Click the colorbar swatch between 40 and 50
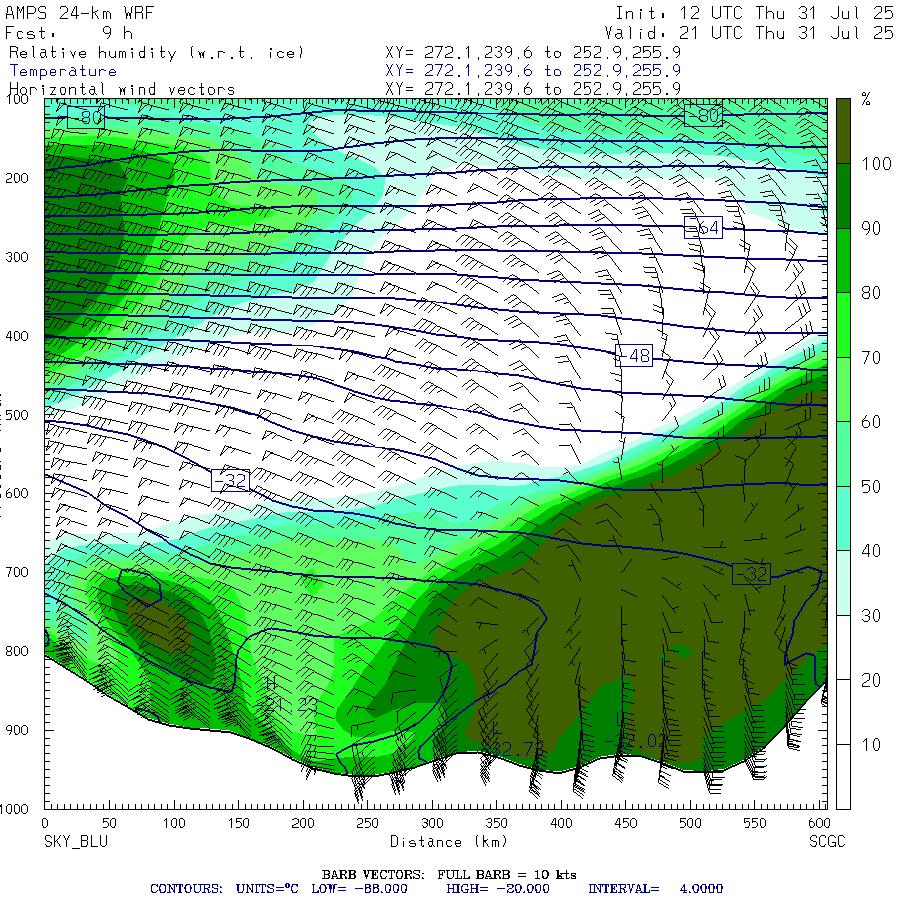Image resolution: width=900 pixels, height=900 pixels. pyautogui.click(x=843, y=518)
